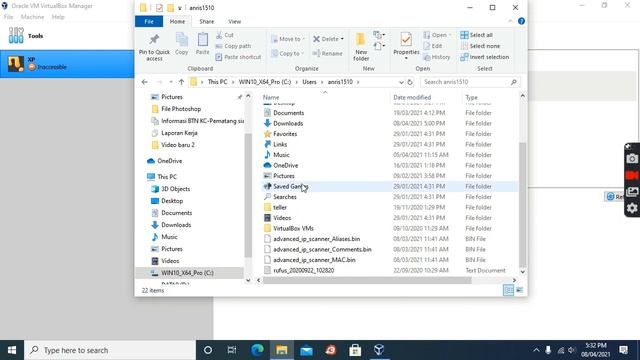Switch to the Share ribbon tab
Viewport: 640px width, 360px height.
pos(207,21)
